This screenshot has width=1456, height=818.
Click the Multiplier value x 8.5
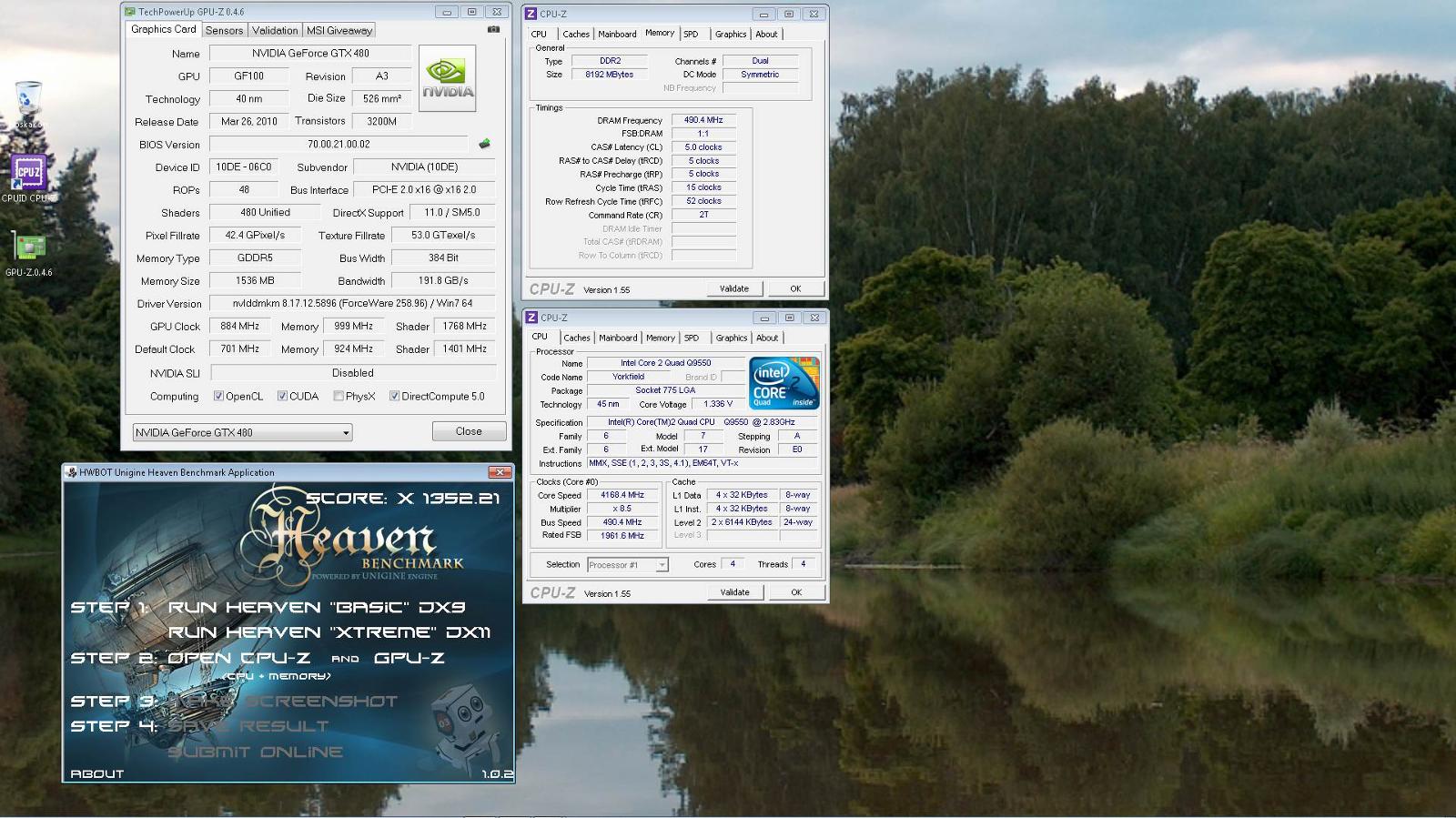pyautogui.click(x=622, y=509)
